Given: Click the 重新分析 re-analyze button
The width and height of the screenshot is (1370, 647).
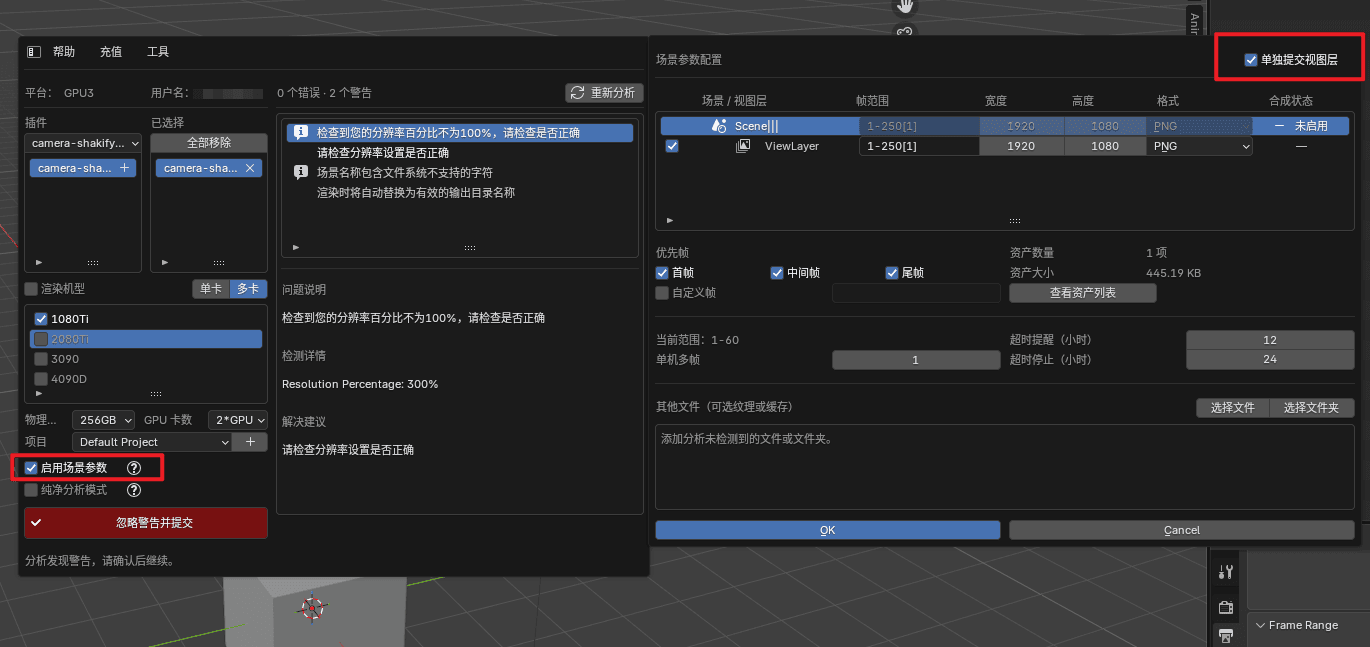Looking at the screenshot, I should [604, 93].
